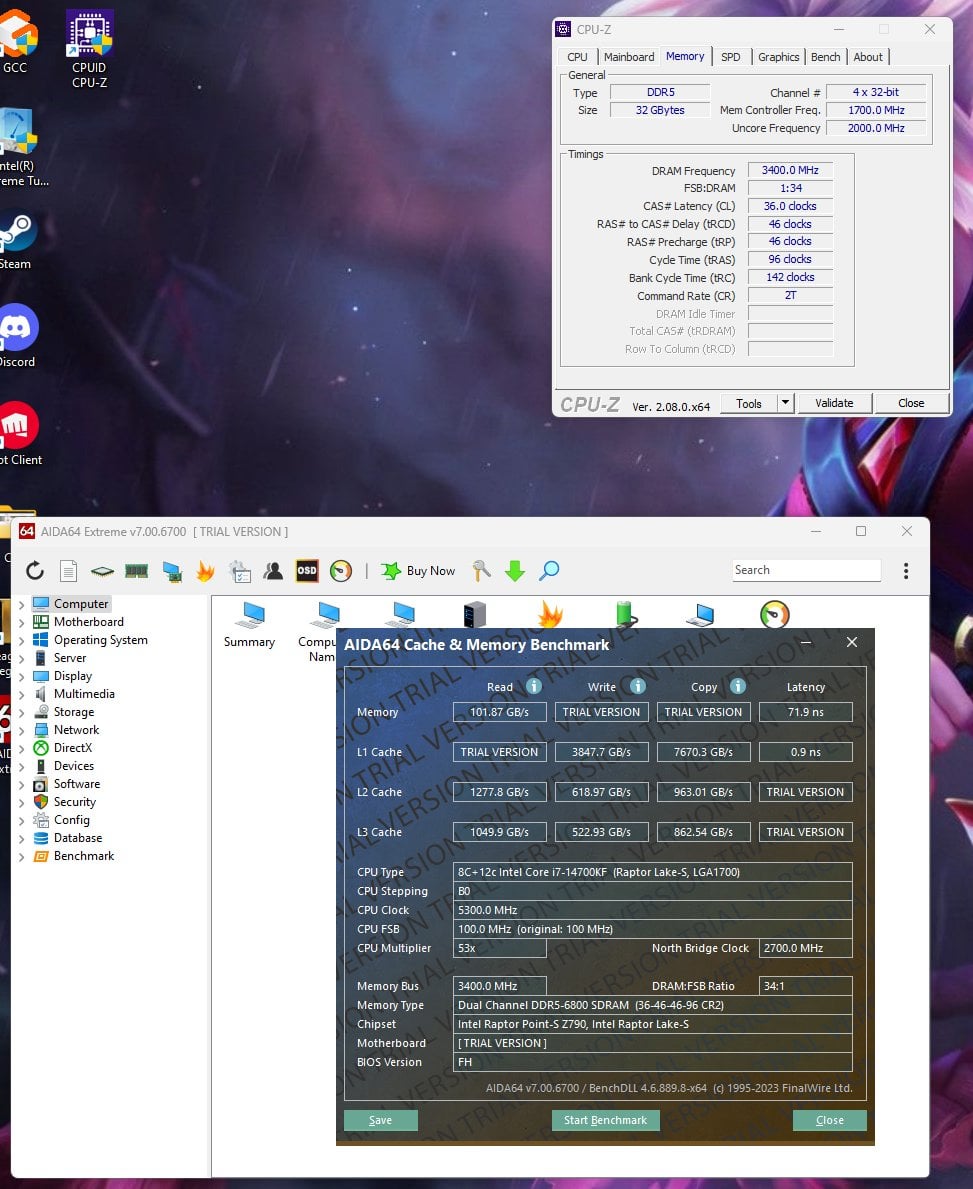Open the OSD panel toolbar icon
973x1189 pixels.
point(307,571)
